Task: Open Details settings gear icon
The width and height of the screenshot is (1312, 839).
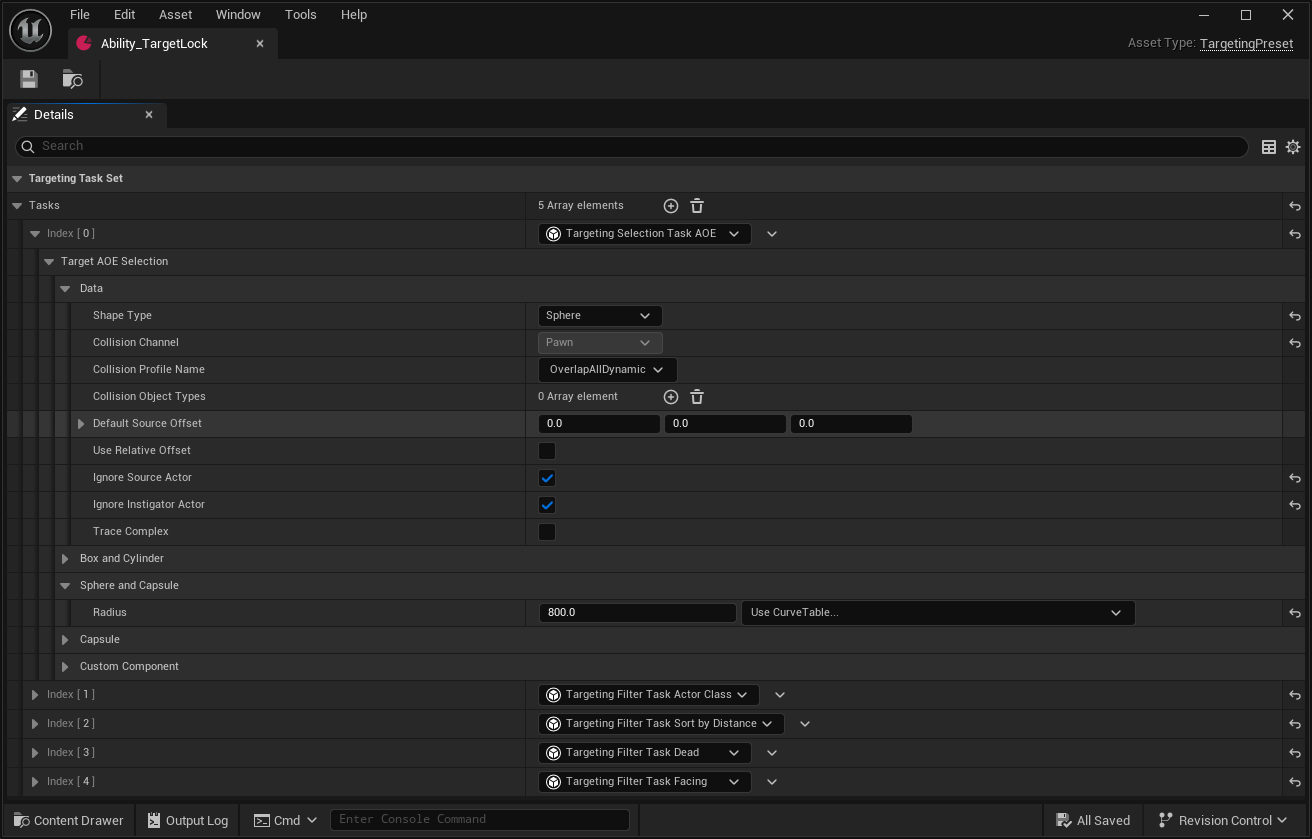Action: pyautogui.click(x=1293, y=147)
